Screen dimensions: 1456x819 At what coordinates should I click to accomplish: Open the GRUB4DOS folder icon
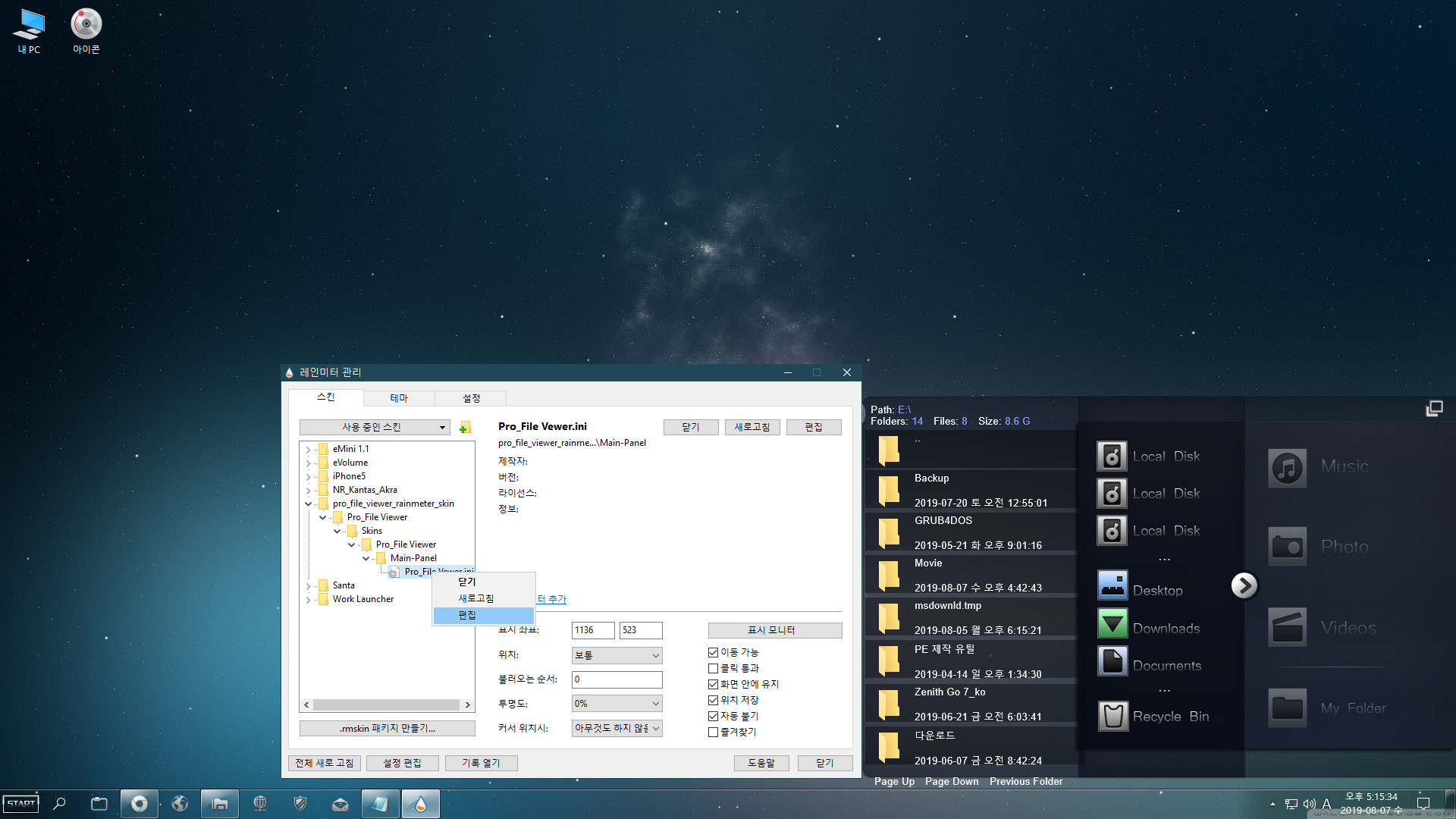coord(889,533)
